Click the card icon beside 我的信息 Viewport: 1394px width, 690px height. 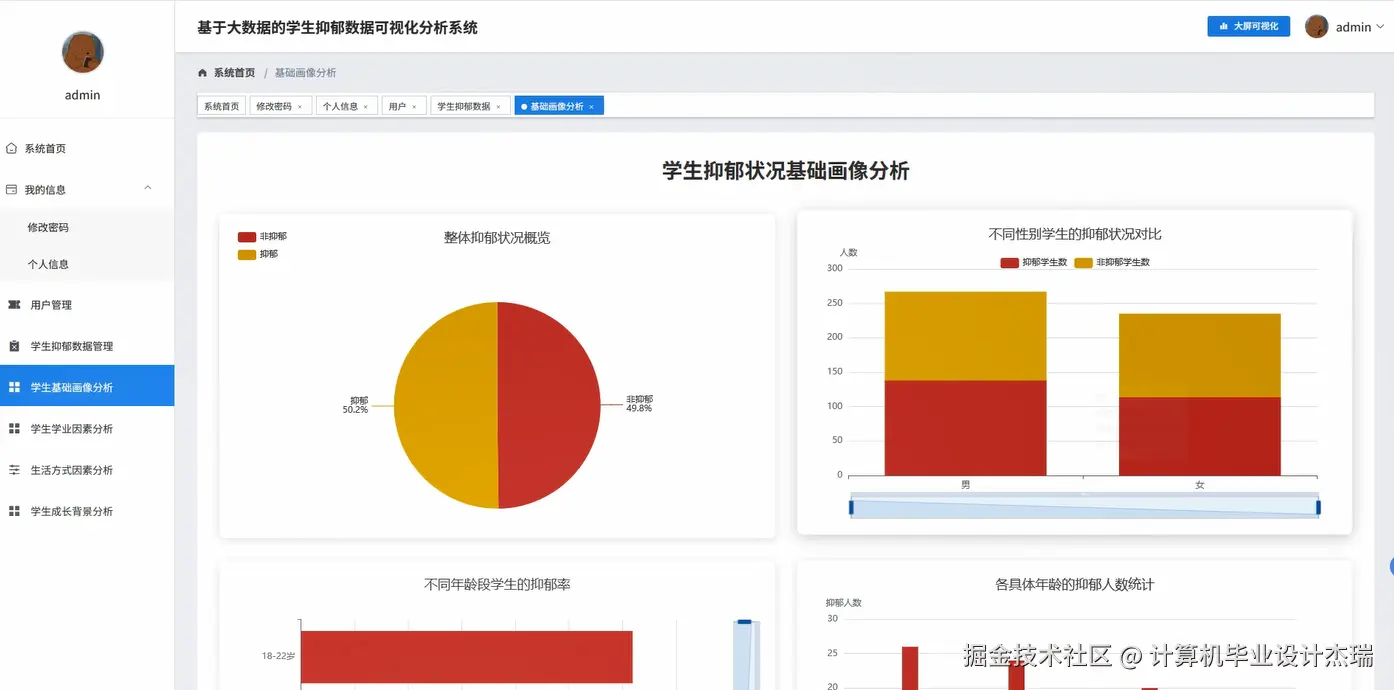[x=11, y=189]
